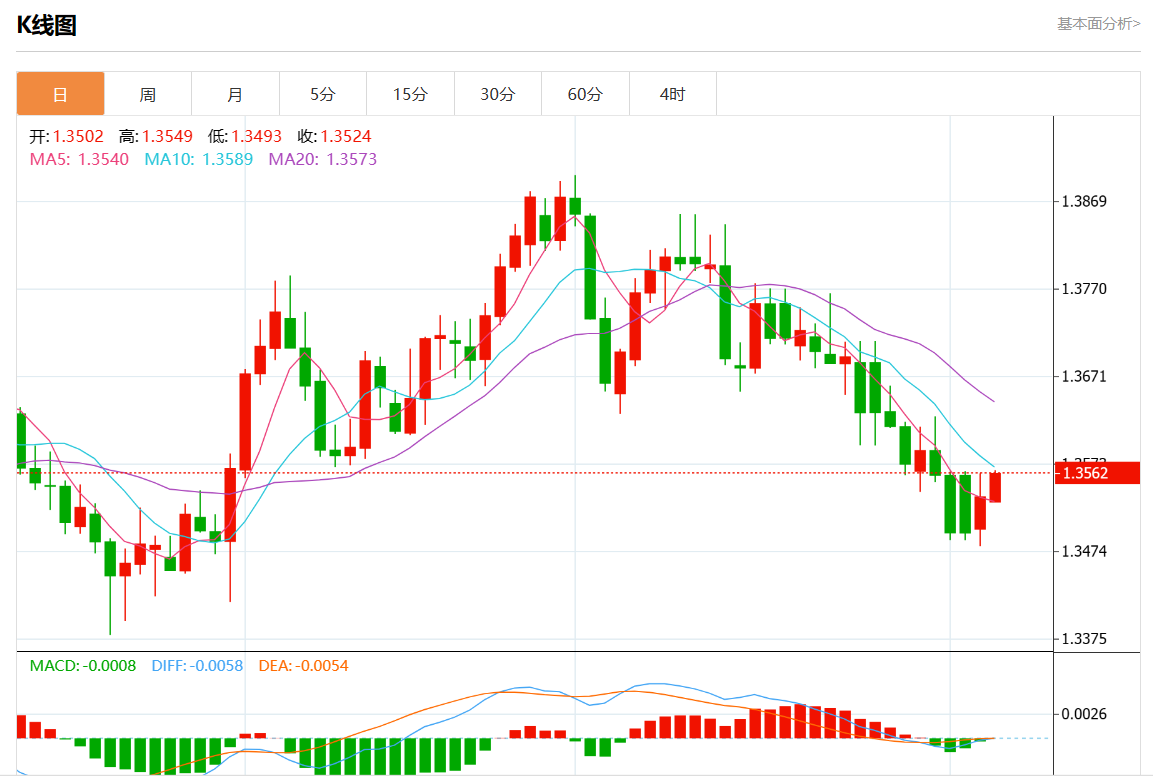
Task: Click the 1.3375 price axis label
Action: 1084,639
